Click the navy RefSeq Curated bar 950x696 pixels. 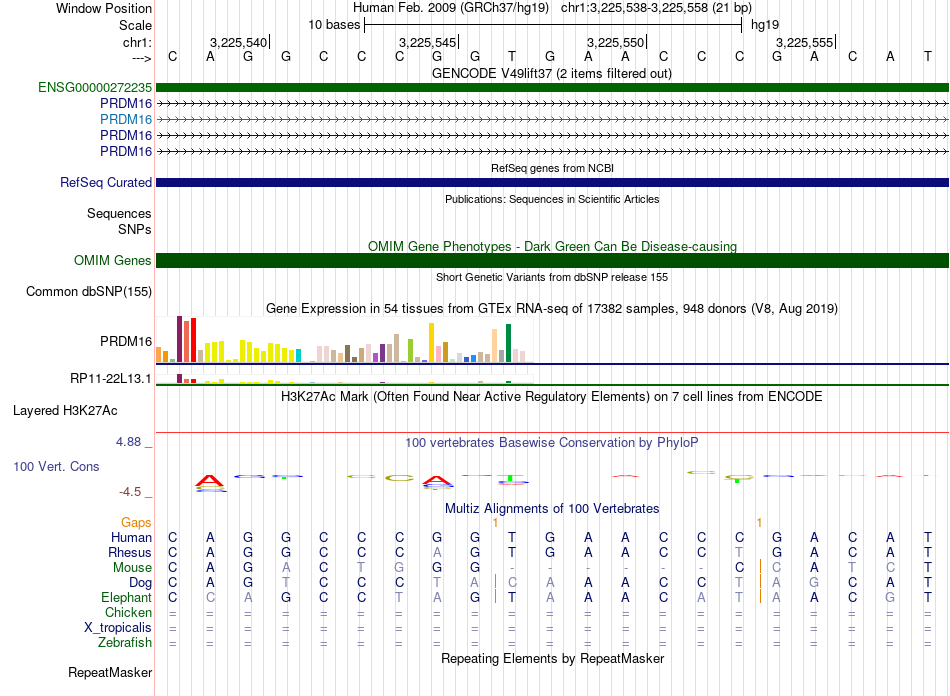point(552,182)
